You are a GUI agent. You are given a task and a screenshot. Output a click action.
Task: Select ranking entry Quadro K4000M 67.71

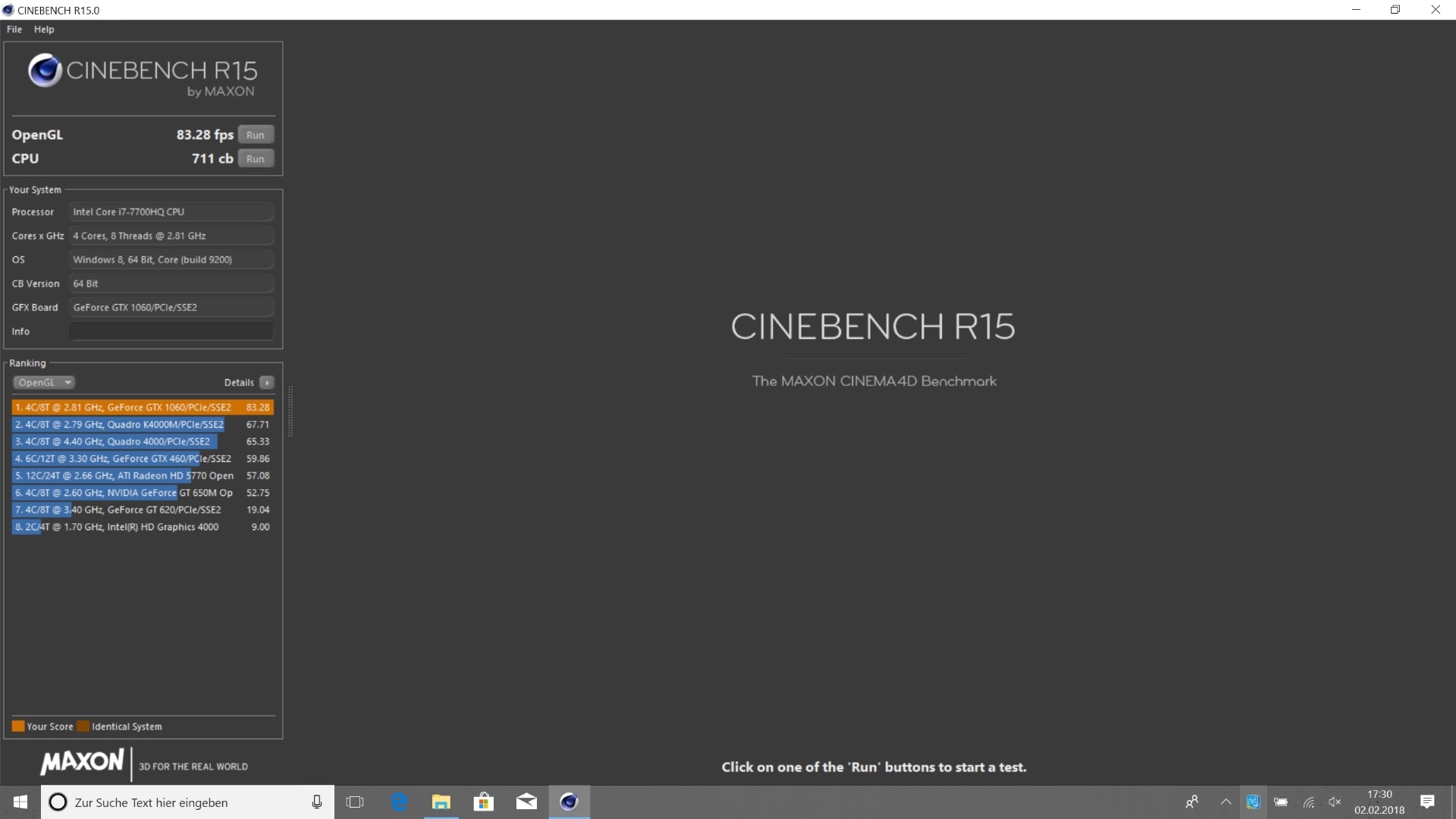(143, 425)
